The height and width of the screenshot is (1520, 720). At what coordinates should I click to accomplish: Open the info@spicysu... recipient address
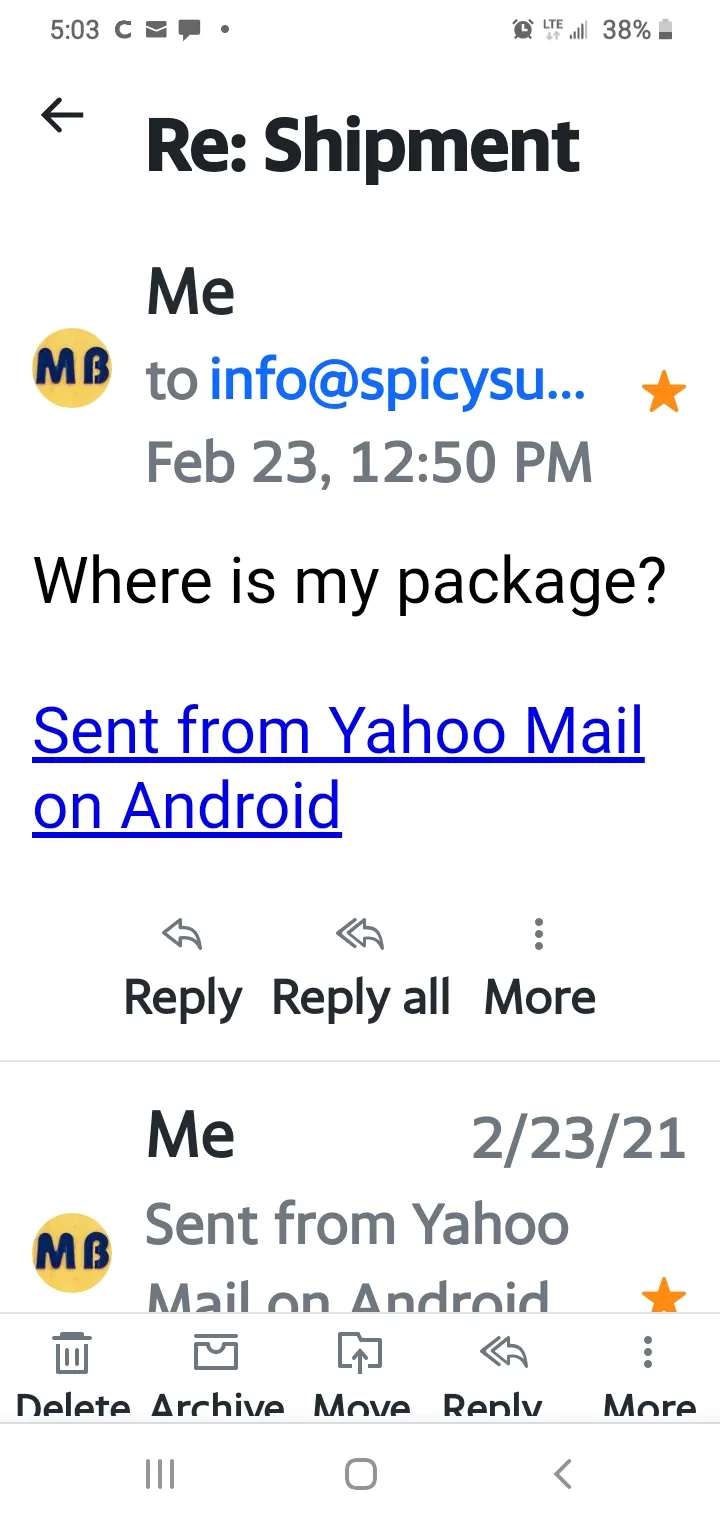397,379
